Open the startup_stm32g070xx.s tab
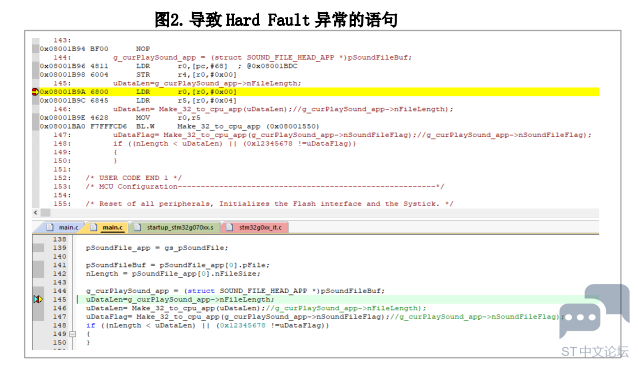 coord(176,227)
